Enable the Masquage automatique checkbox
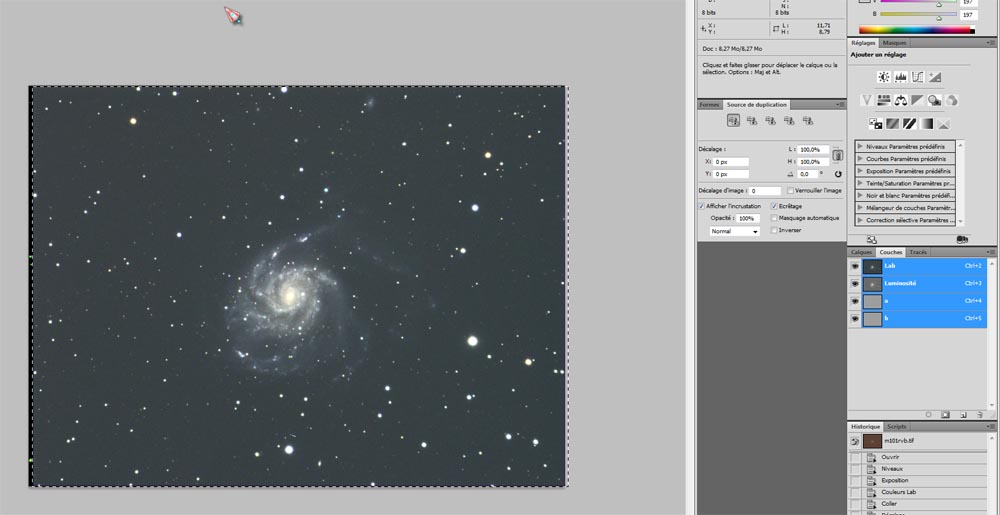Image resolution: width=1000 pixels, height=515 pixels. coord(773,218)
